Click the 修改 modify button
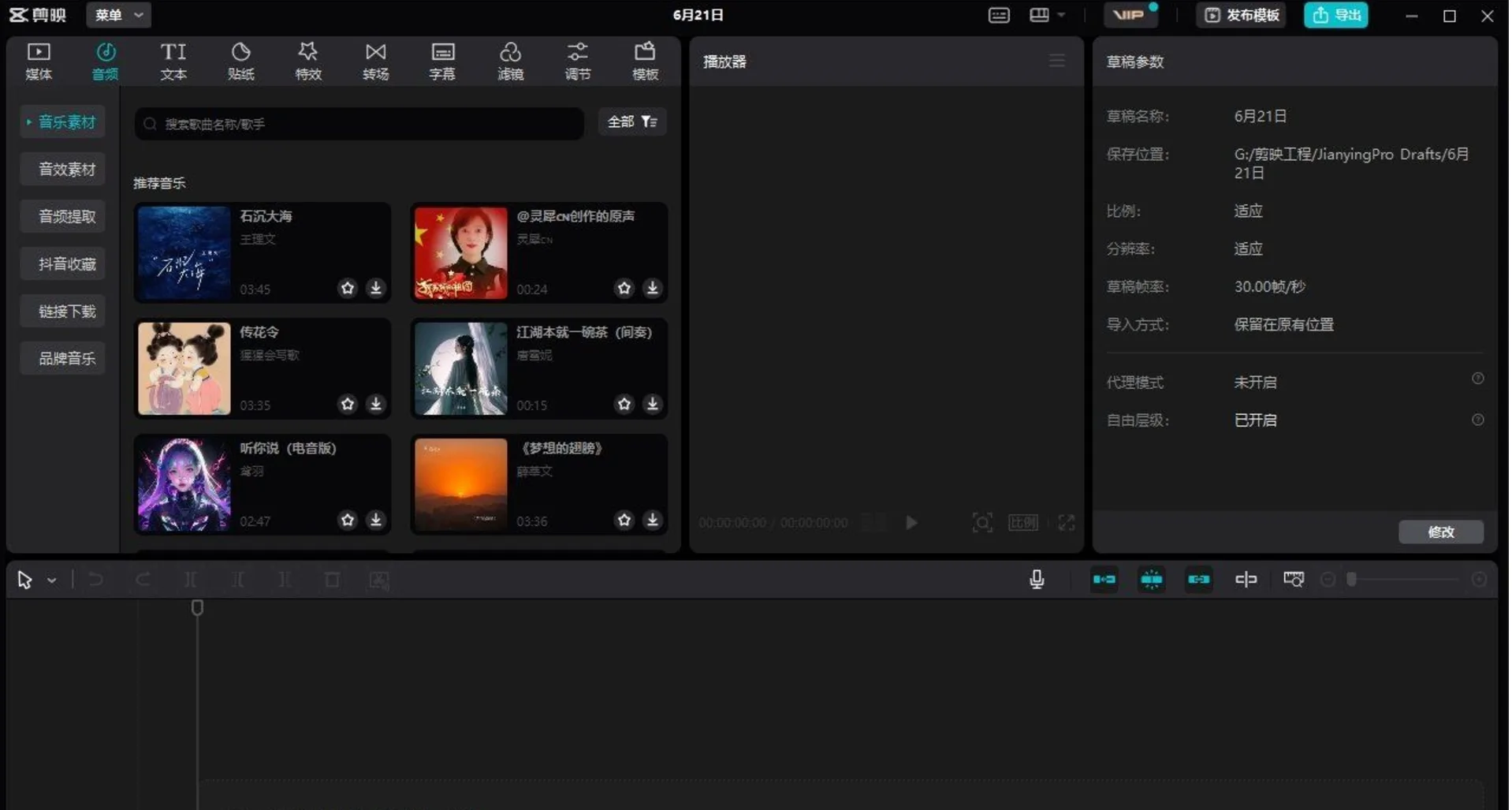The width and height of the screenshot is (1512, 810). coord(1441,532)
